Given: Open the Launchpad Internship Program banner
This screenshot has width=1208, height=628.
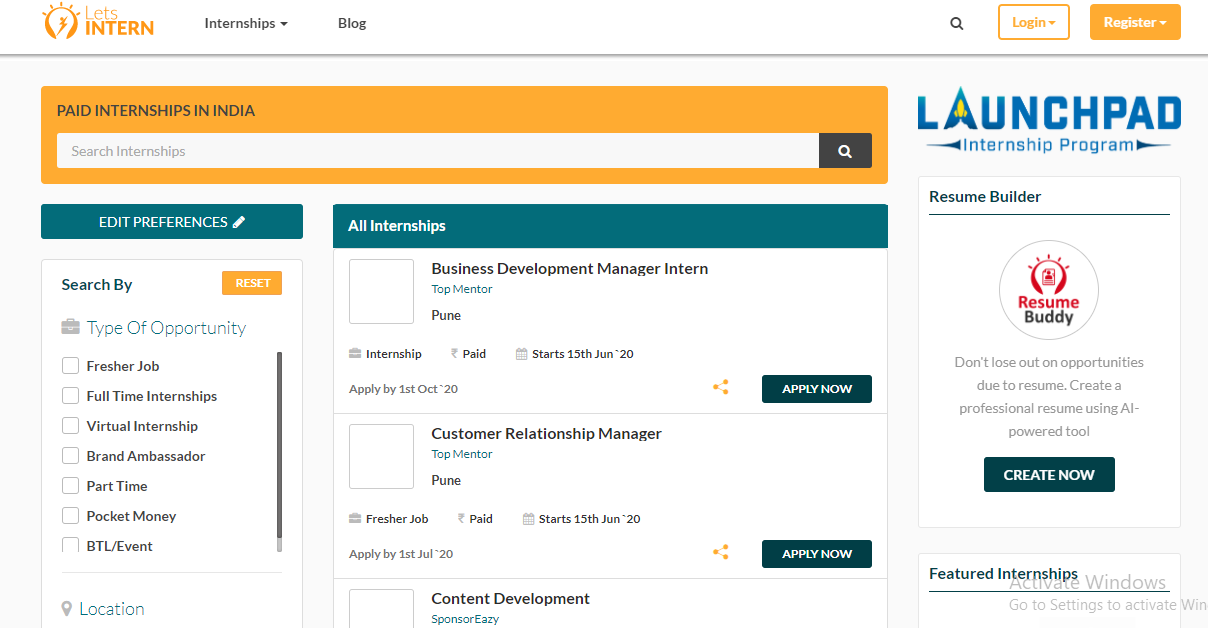Looking at the screenshot, I should 1049,120.
